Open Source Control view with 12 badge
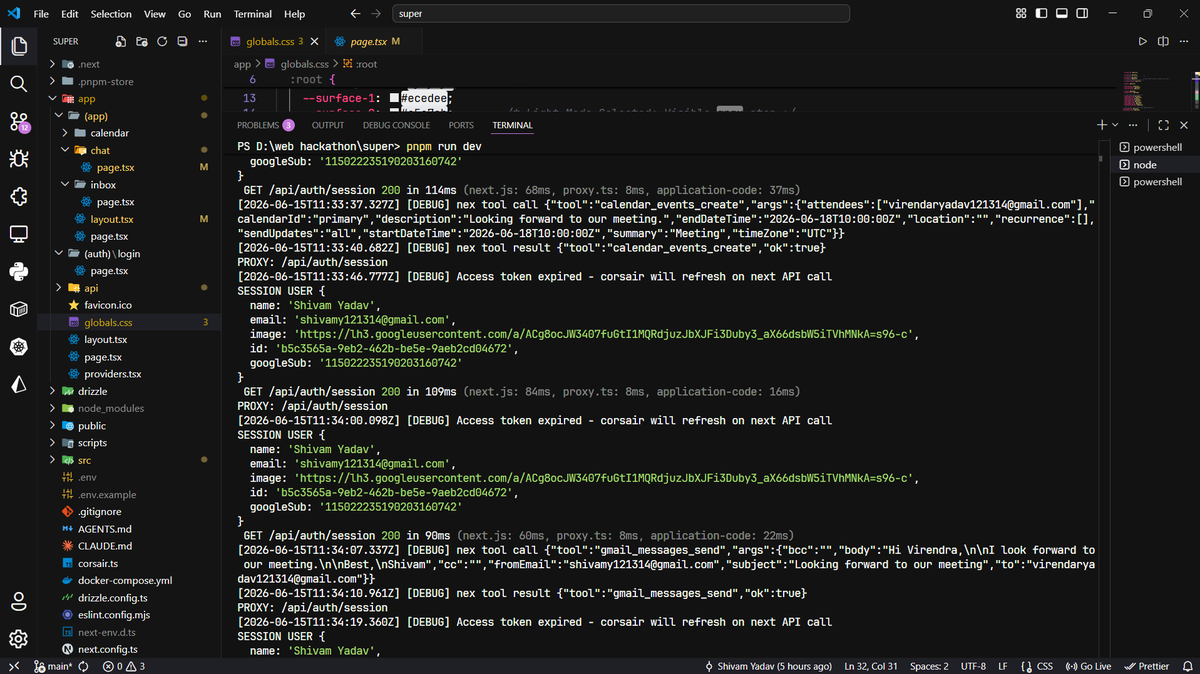The height and width of the screenshot is (674, 1200). 18,122
